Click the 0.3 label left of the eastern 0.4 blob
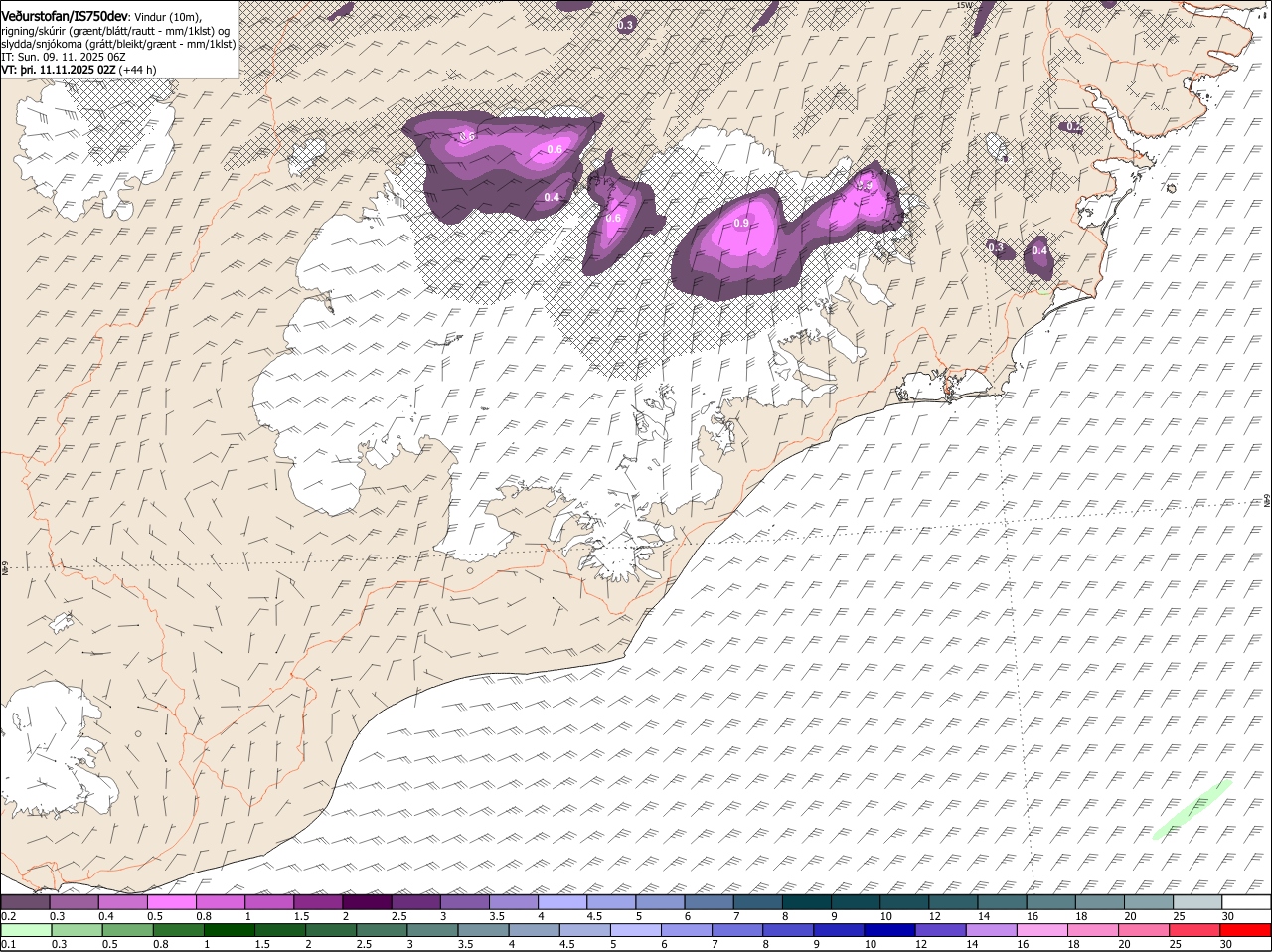This screenshot has width=1272, height=952. pos(996,248)
